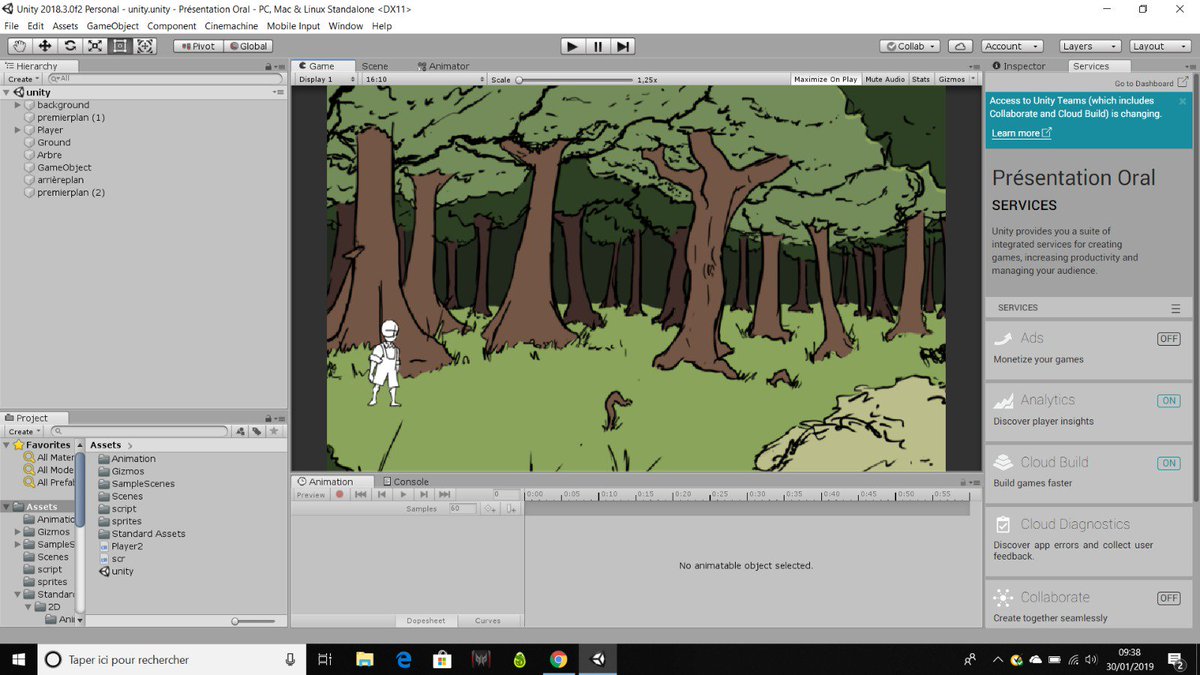Select the Rect transform tool
This screenshot has height=675, width=1200.
[120, 46]
